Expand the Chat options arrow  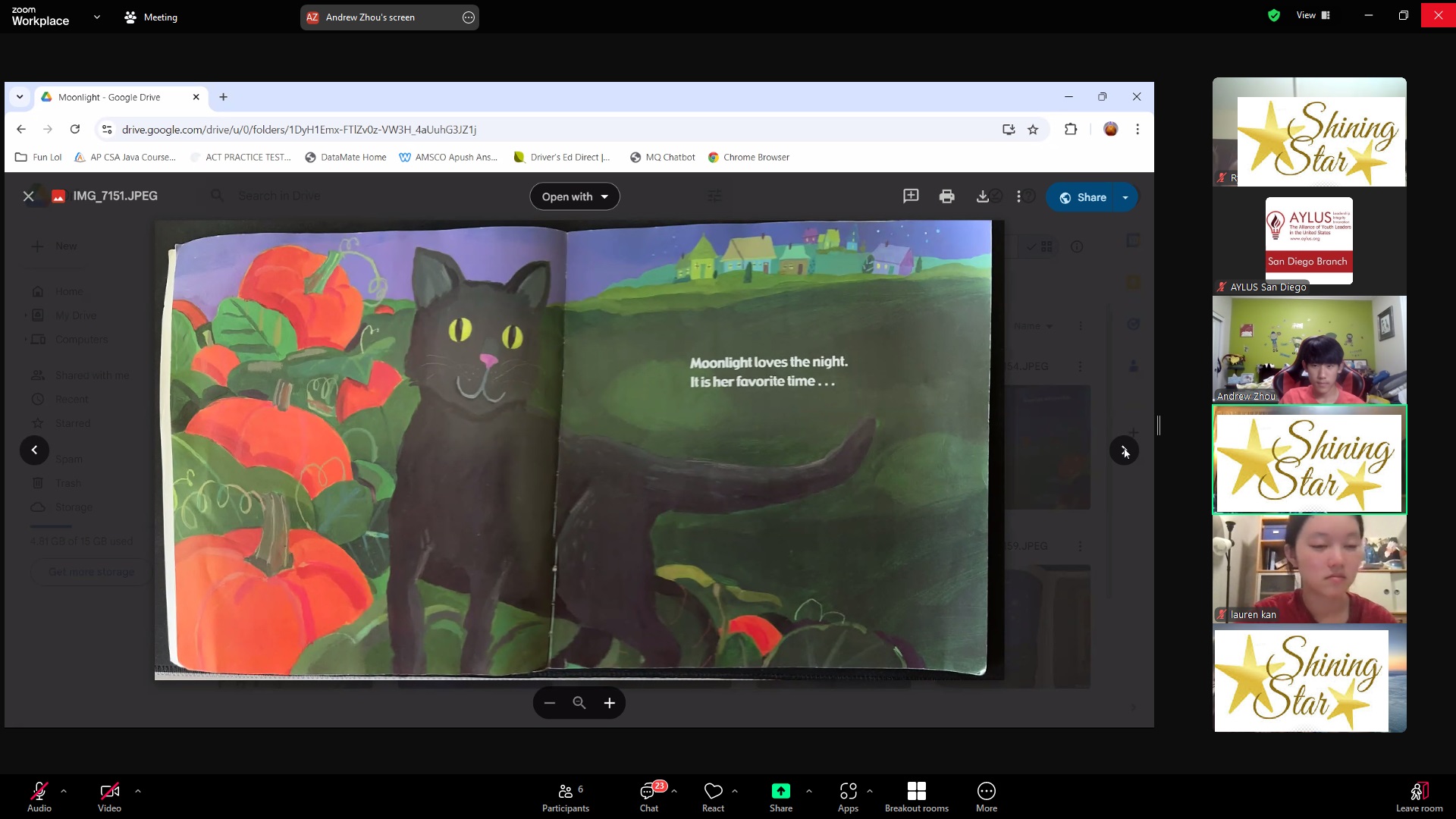674,791
